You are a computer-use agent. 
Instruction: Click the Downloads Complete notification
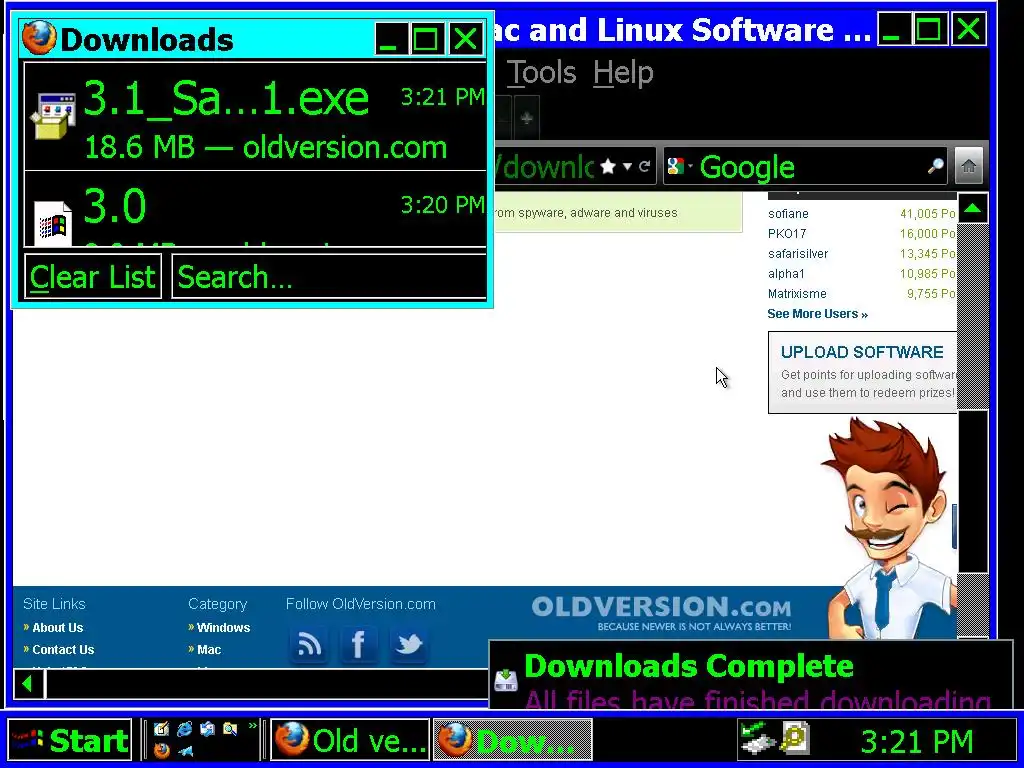(751, 676)
